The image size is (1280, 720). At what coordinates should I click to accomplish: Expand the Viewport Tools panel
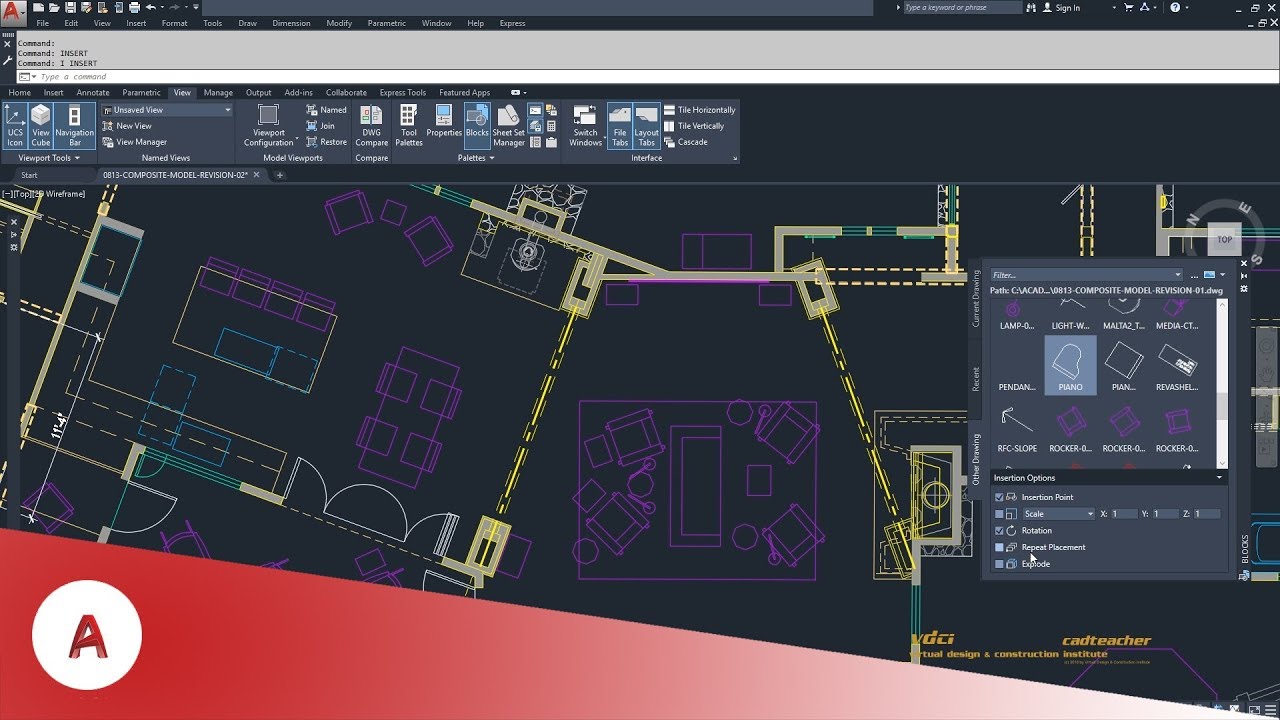click(48, 158)
